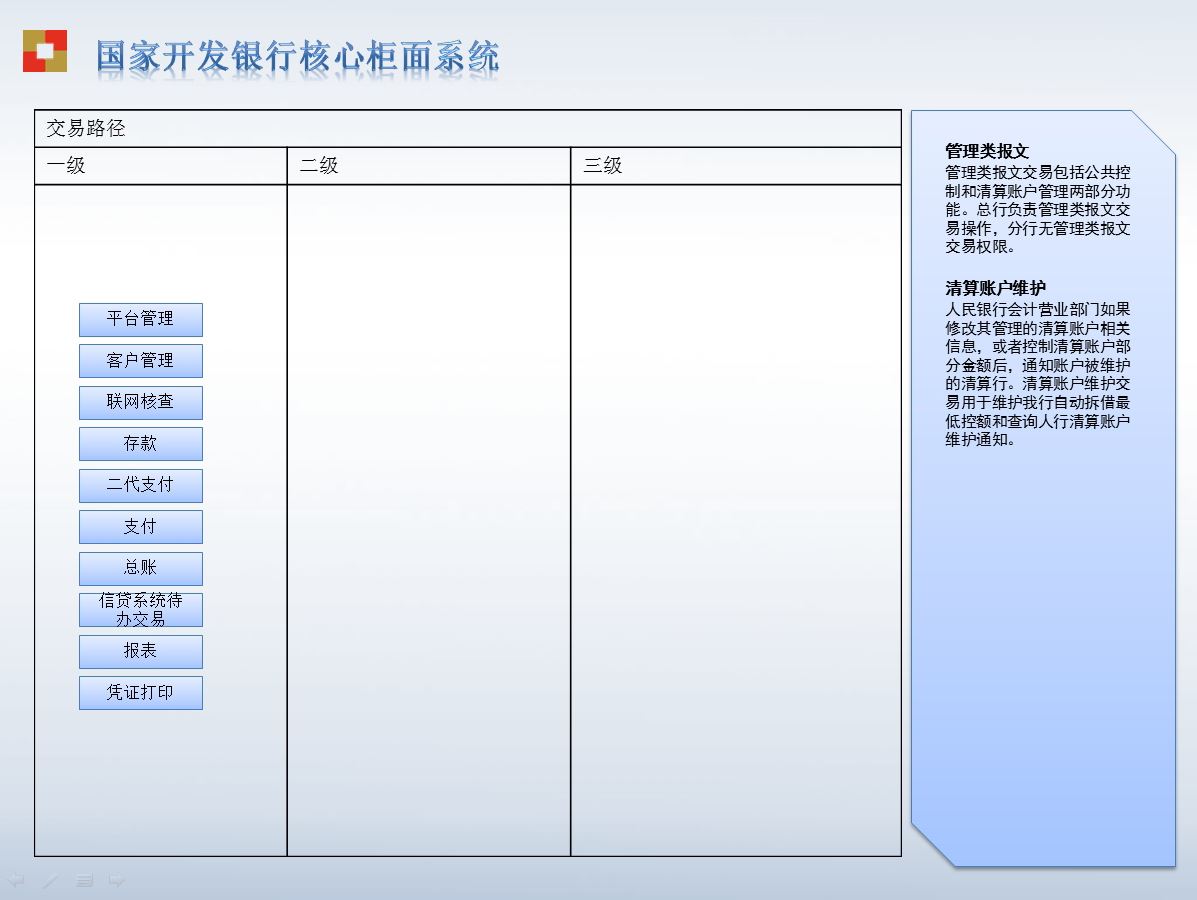Viewport: 1197px width, 900px height.
Task: Open the slideshow menu icon
Action: point(84,880)
